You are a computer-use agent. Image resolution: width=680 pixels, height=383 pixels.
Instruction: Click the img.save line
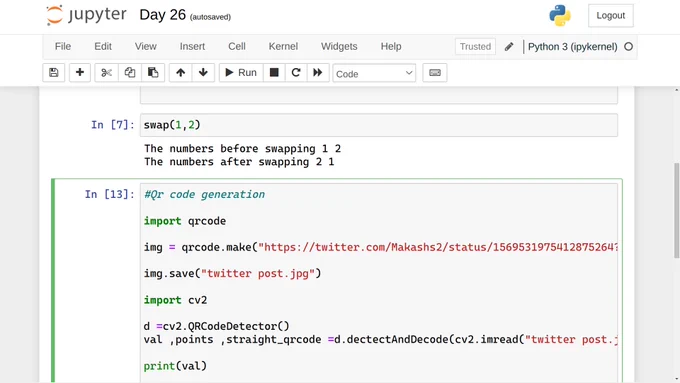click(232, 274)
